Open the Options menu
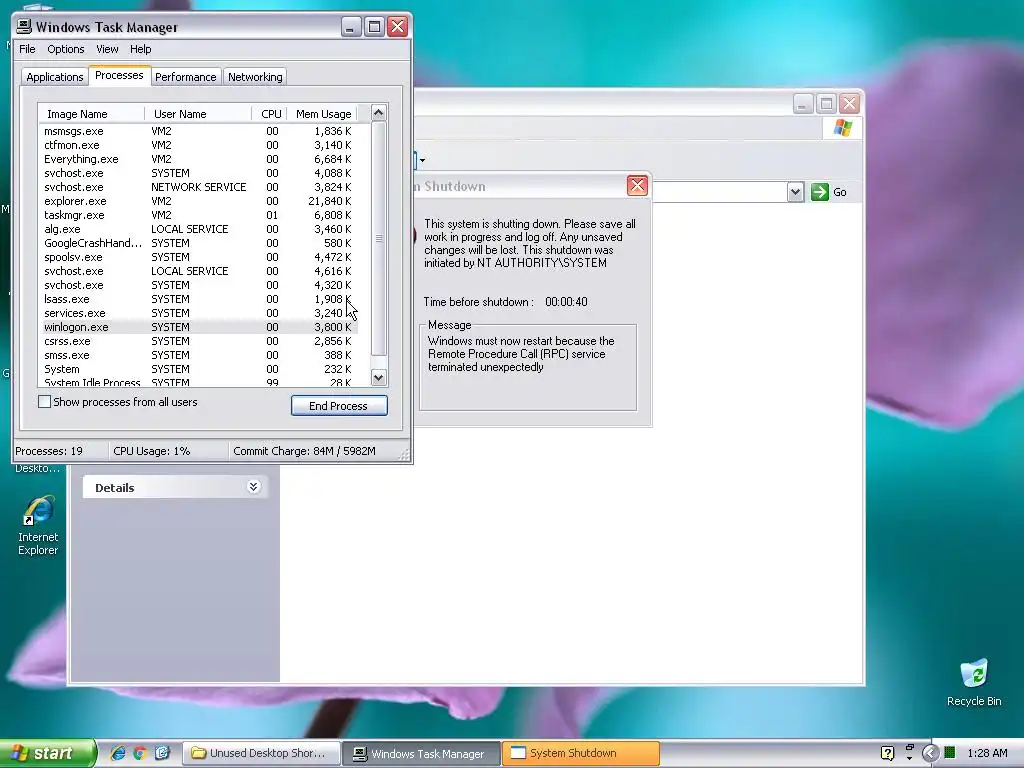 [x=65, y=49]
